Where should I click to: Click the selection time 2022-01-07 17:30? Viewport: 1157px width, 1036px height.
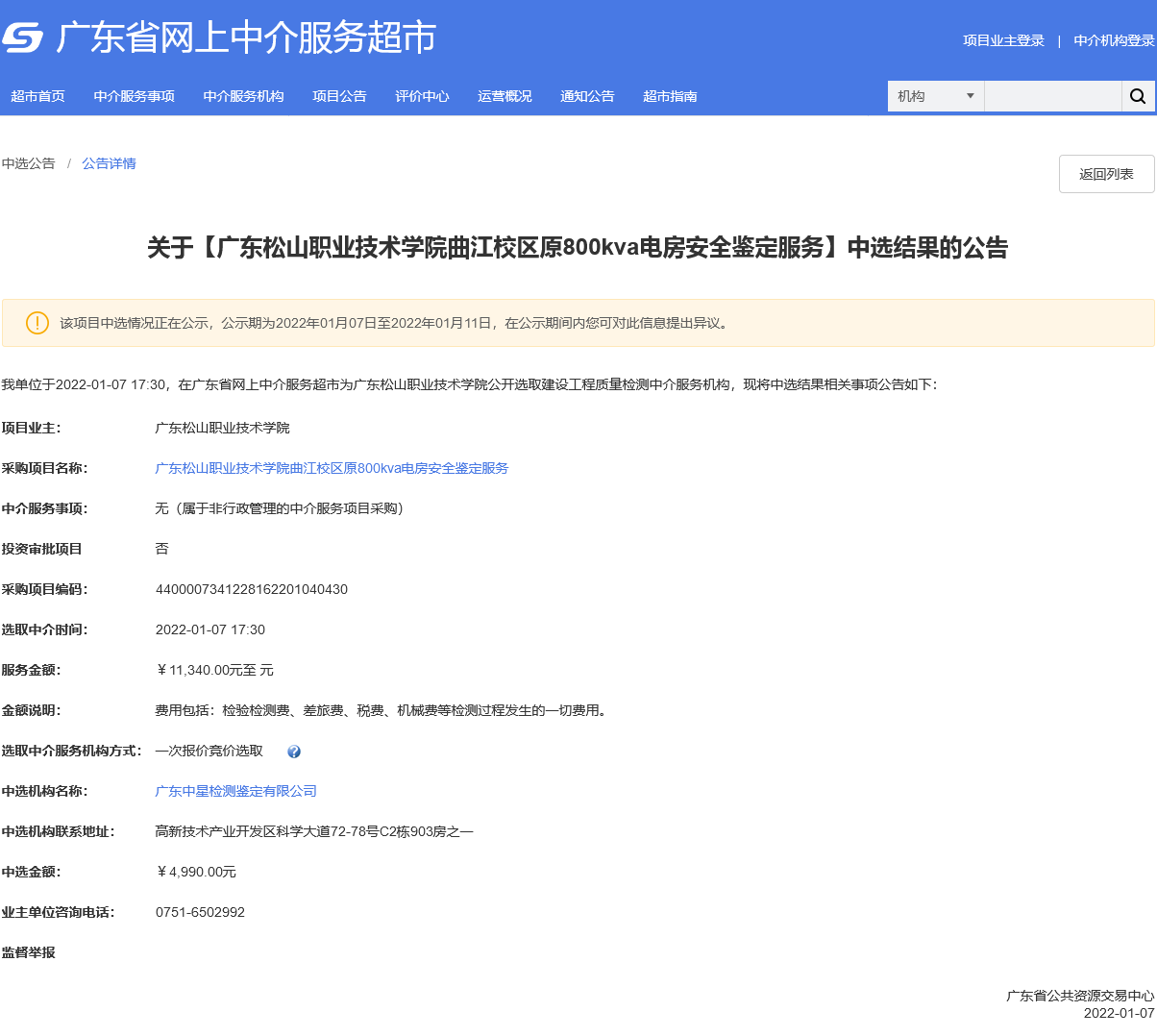pyautogui.click(x=210, y=629)
